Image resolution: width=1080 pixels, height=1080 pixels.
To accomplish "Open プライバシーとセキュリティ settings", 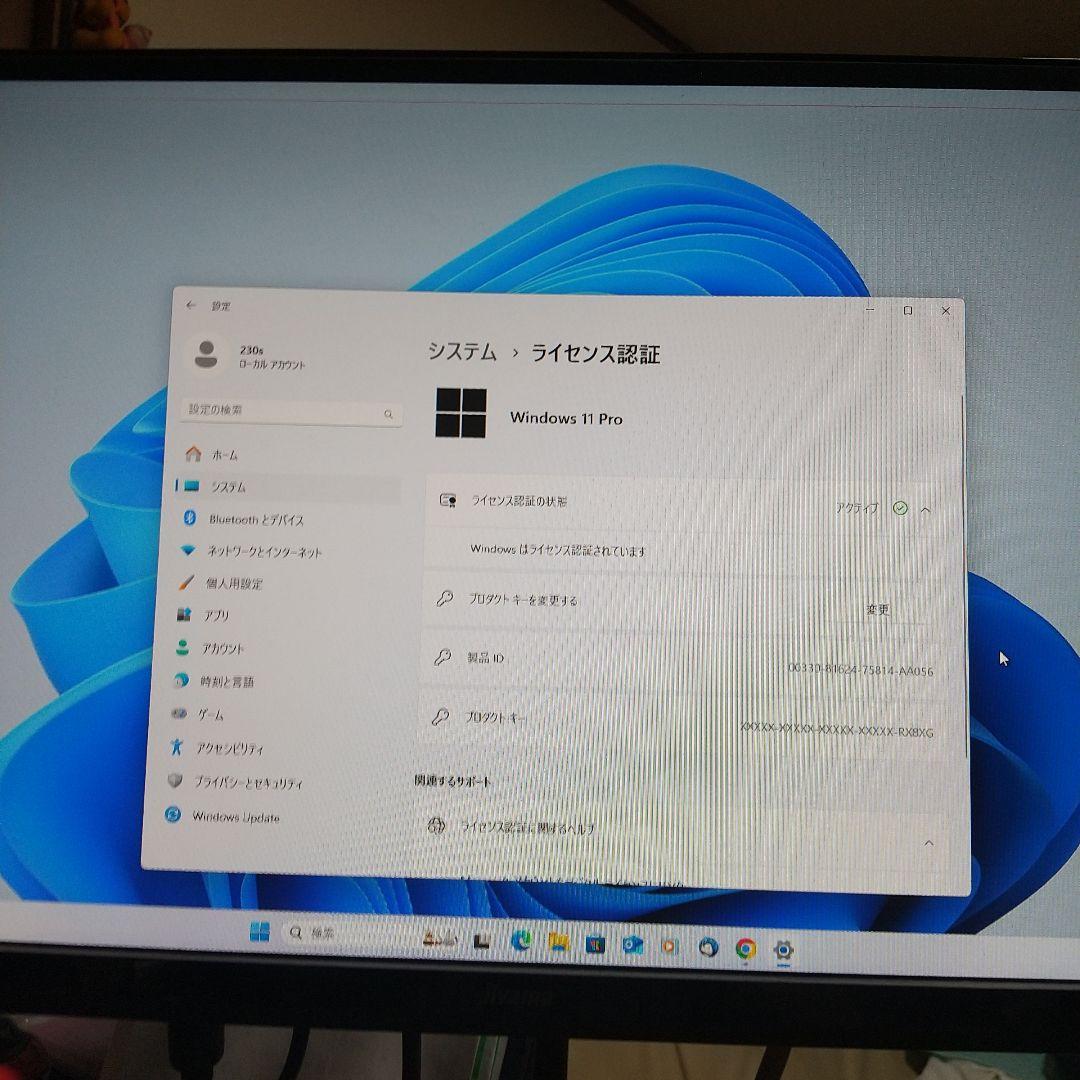I will [x=250, y=784].
